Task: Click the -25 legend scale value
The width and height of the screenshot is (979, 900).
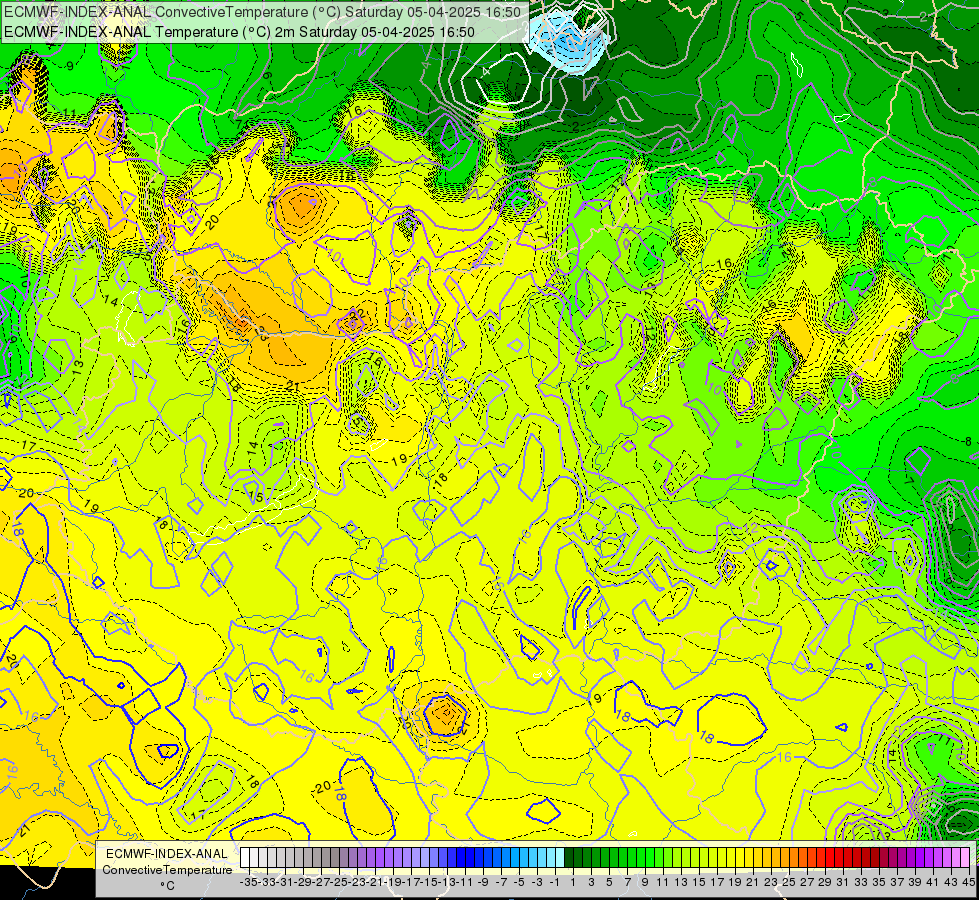Action: pyautogui.click(x=339, y=882)
